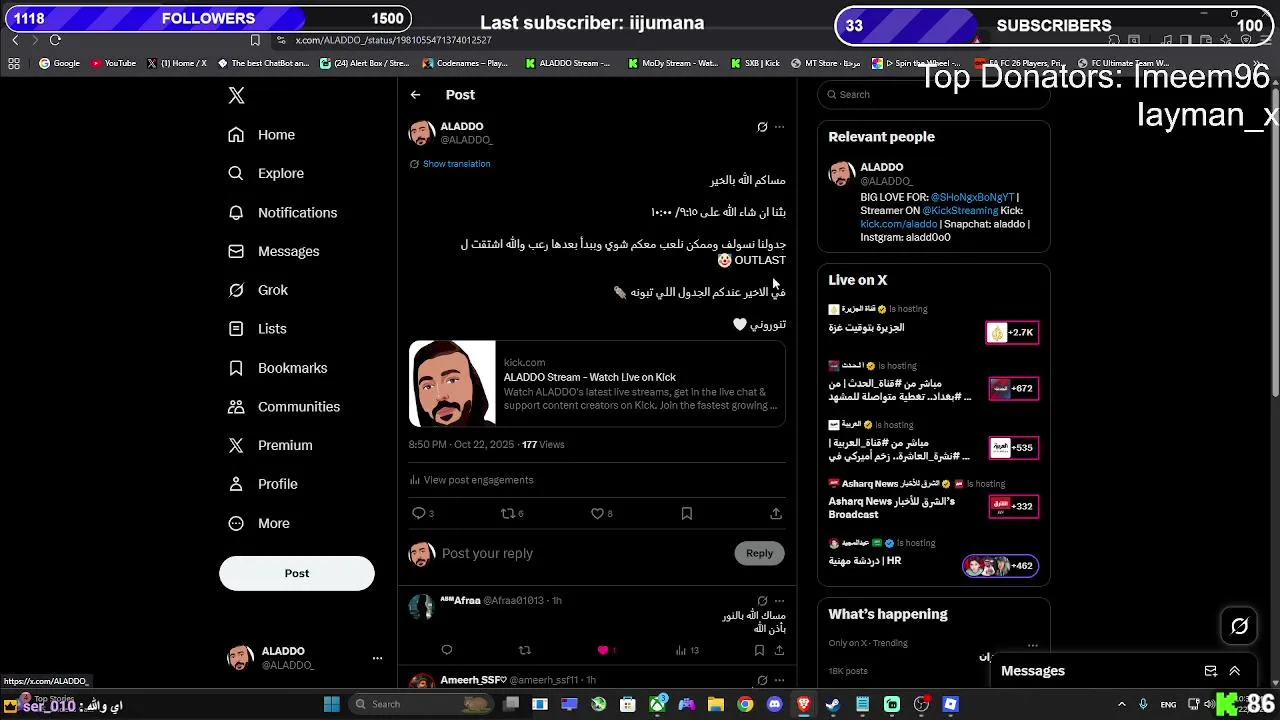Open Grok from the sidebar
The image size is (1280, 720).
point(258,290)
